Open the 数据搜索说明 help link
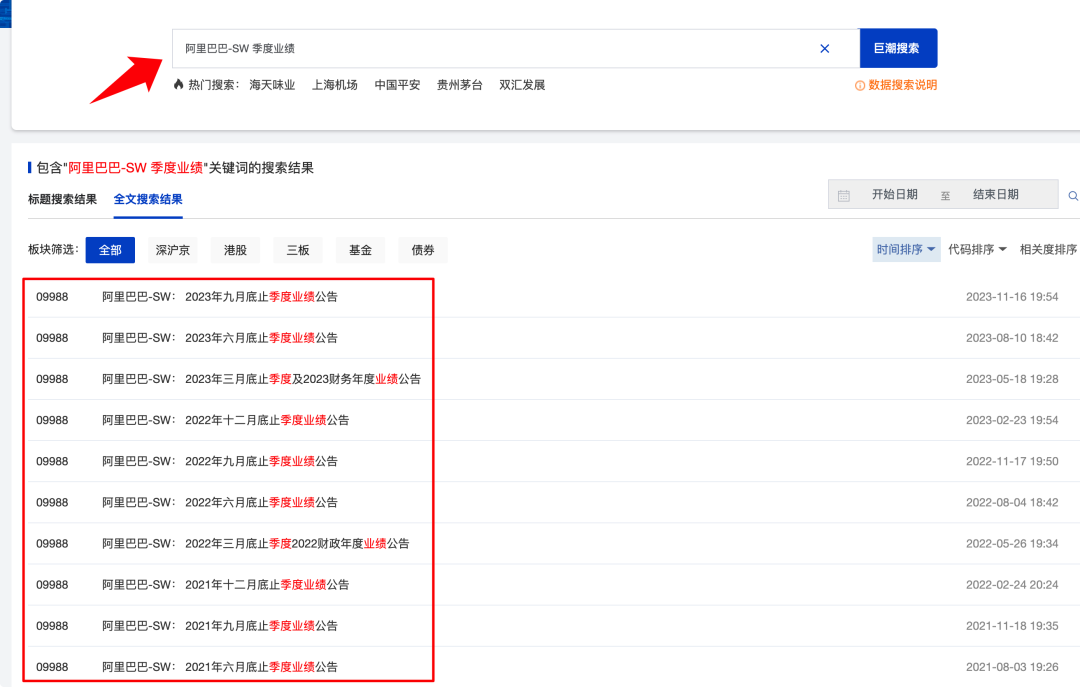Viewport: 1080px width, 687px height. pos(902,85)
